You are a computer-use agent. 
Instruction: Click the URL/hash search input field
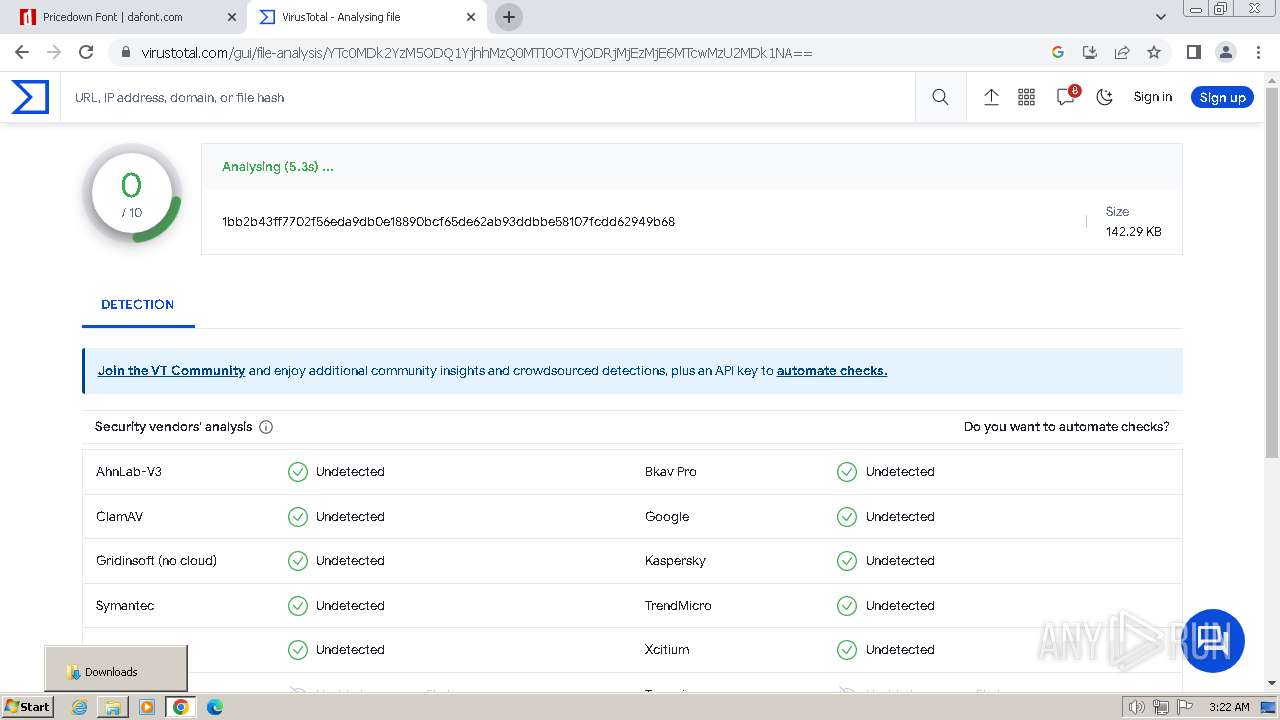coord(490,97)
